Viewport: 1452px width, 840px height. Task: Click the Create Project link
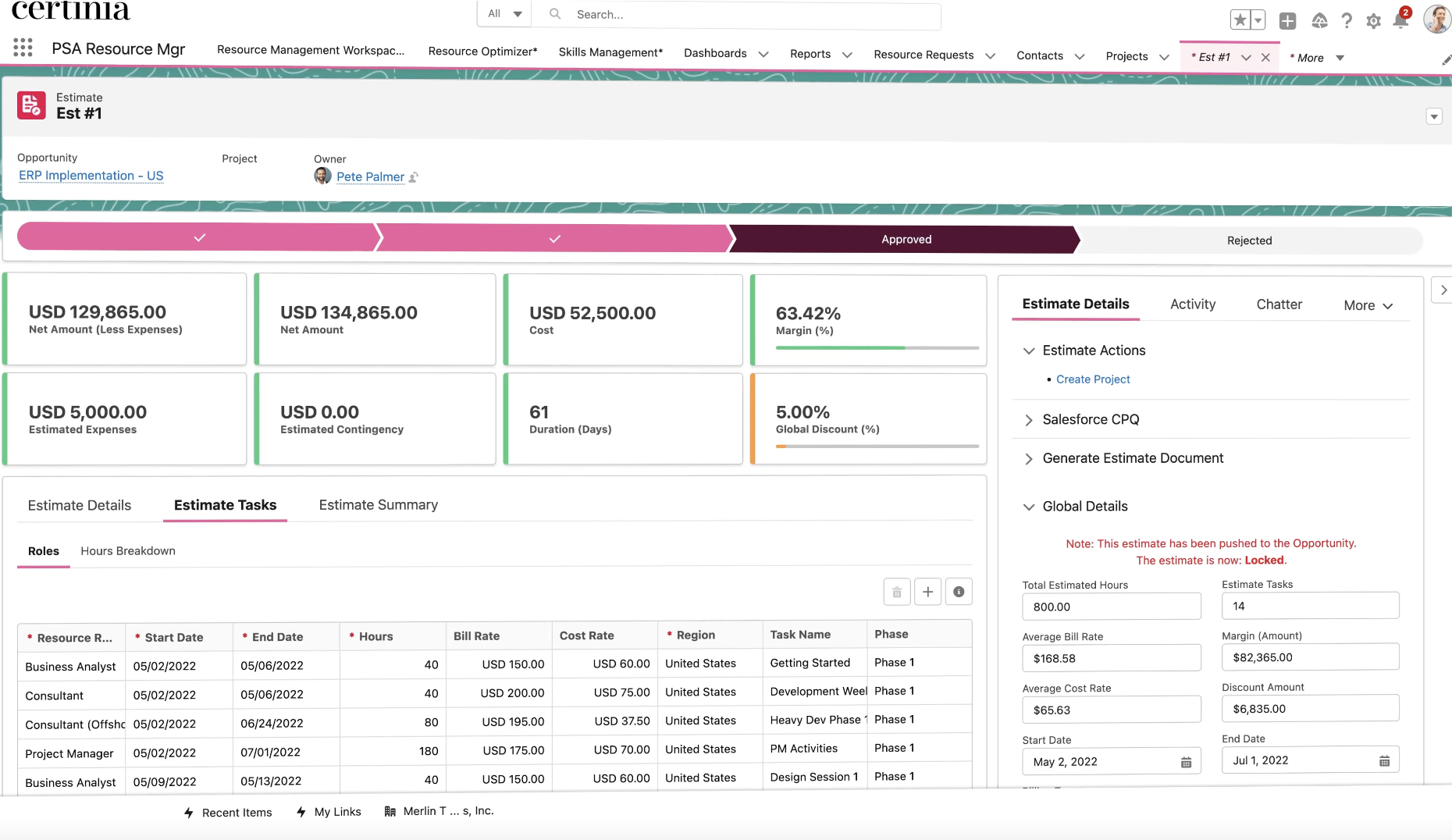point(1093,379)
